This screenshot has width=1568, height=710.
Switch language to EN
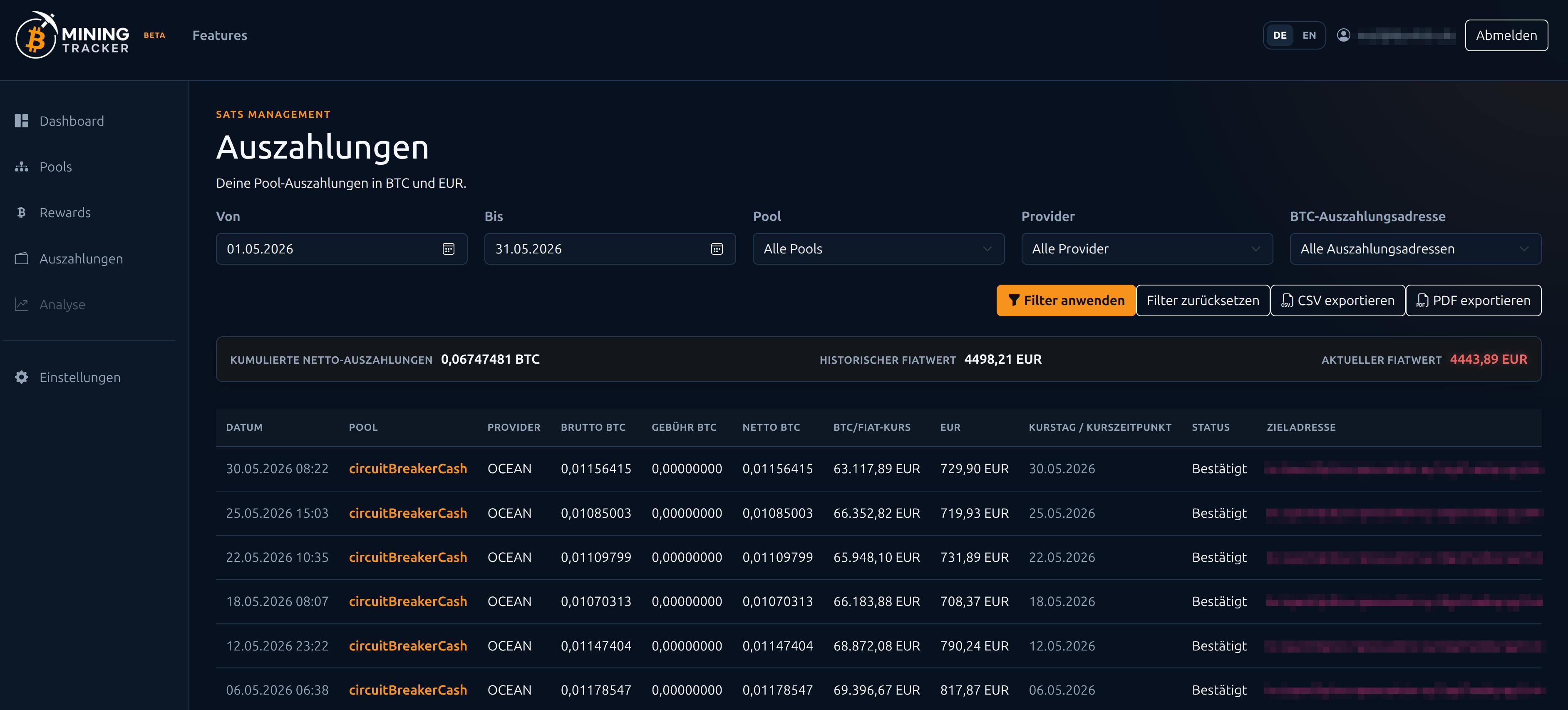(1309, 35)
